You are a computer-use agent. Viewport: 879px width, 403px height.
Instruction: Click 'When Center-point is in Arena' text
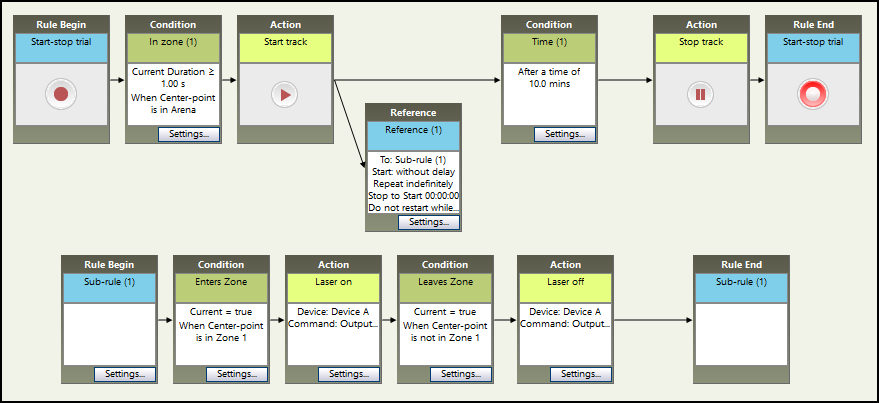pos(173,103)
